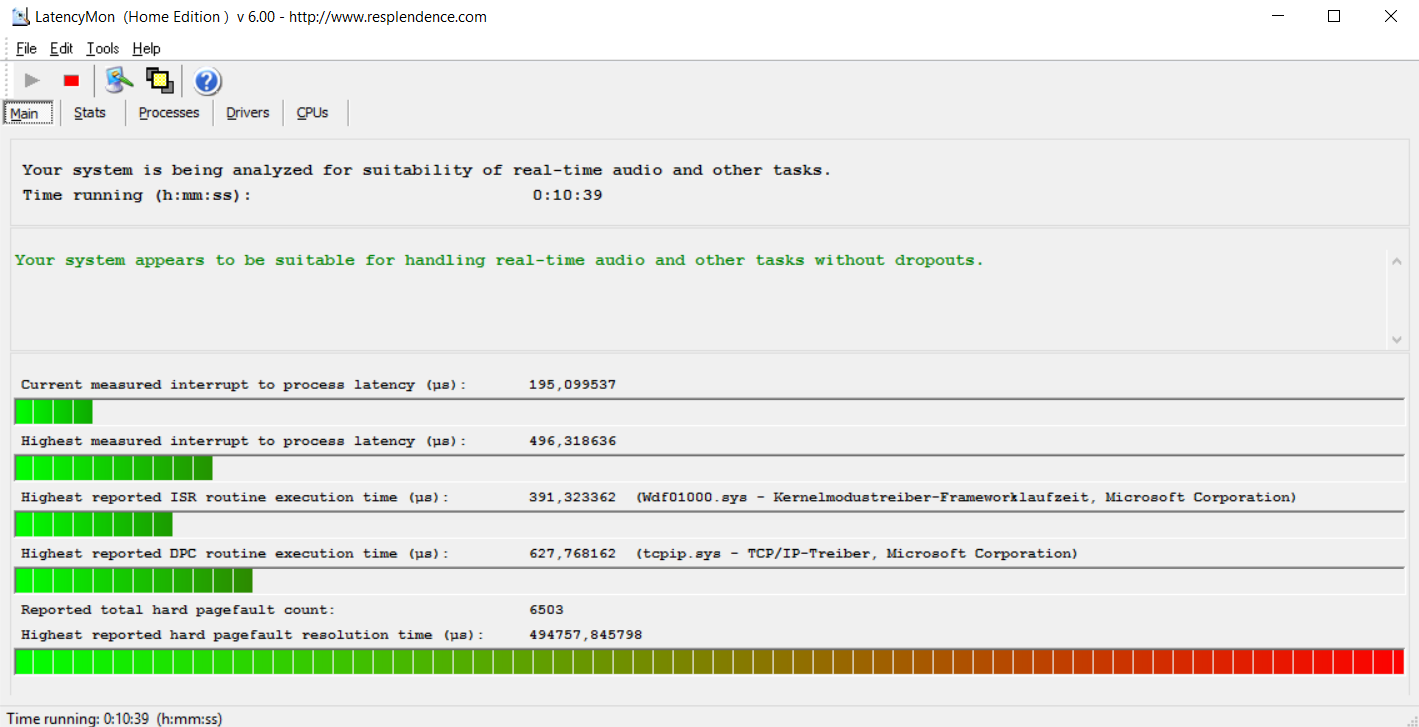1419x727 pixels.
Task: Switch to the Stats tab
Action: (90, 113)
